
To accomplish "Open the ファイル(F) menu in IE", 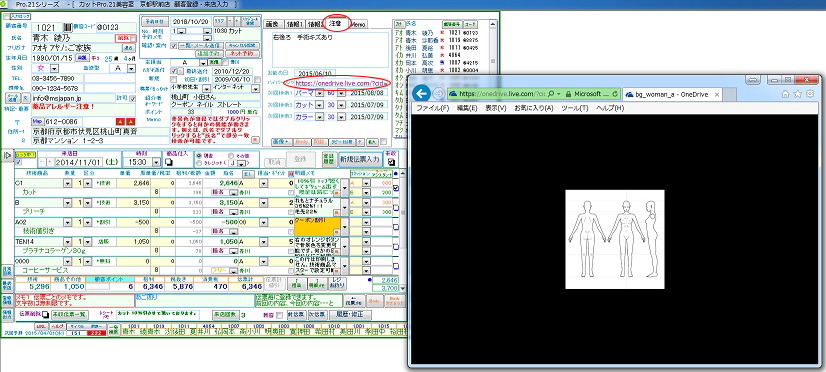I will tap(432, 108).
